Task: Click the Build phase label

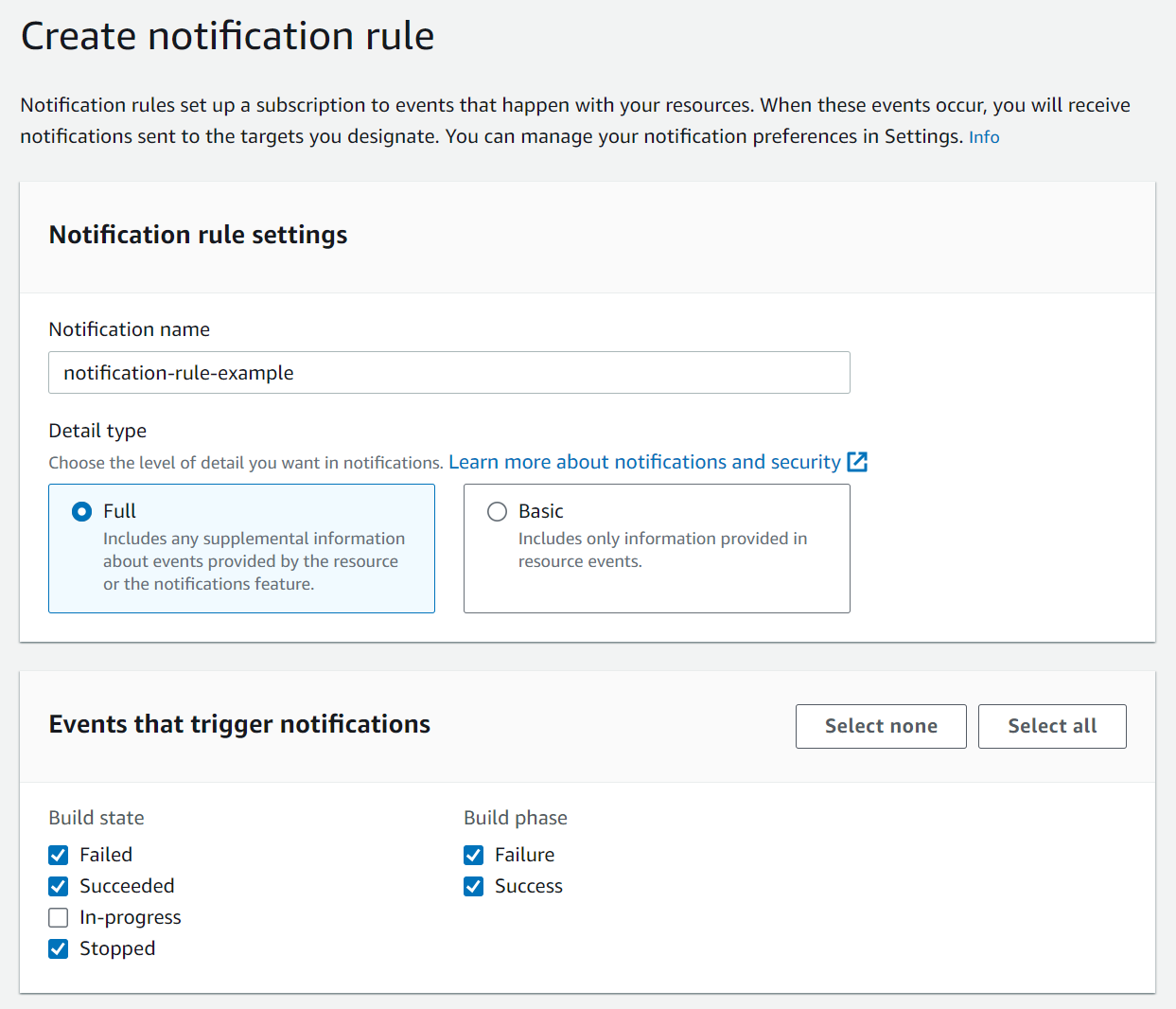Action: [x=516, y=818]
